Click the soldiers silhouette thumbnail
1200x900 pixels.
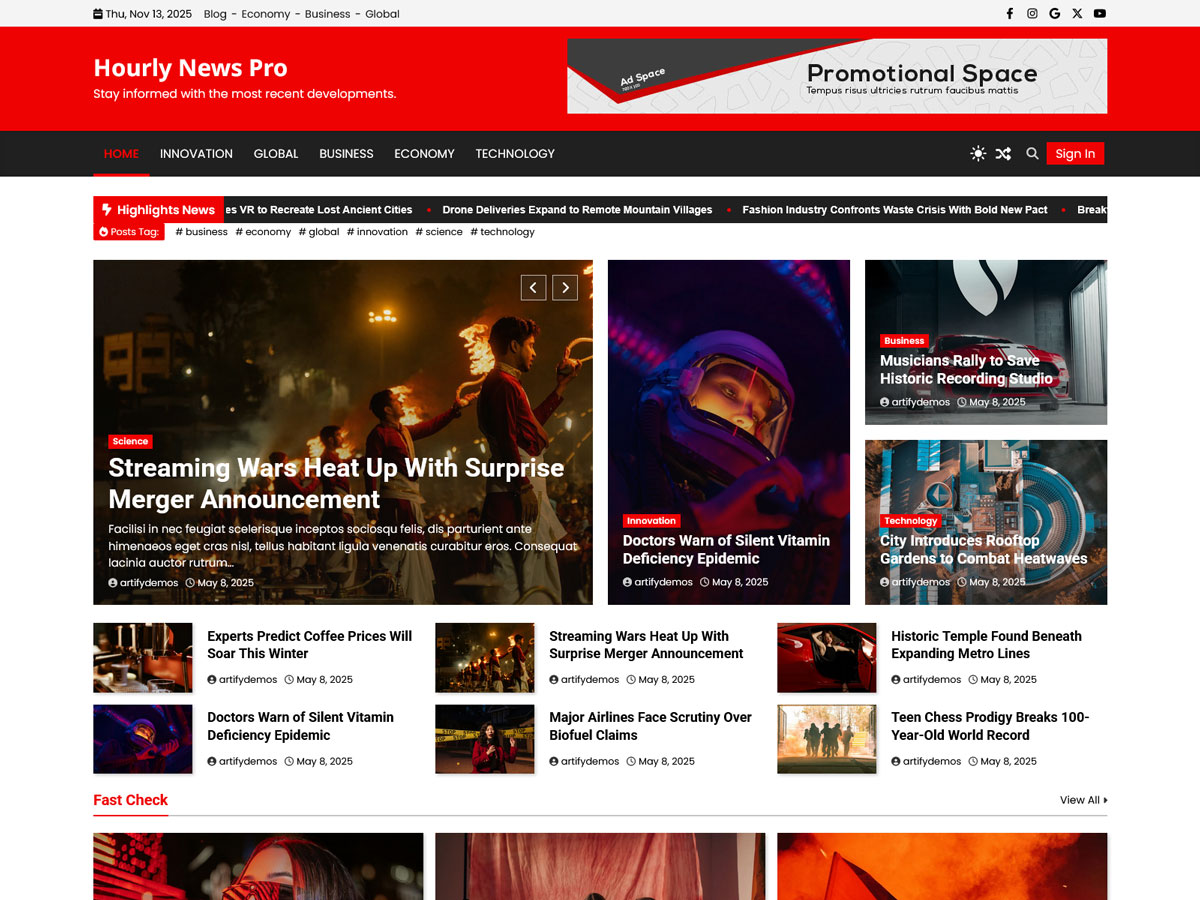[827, 739]
